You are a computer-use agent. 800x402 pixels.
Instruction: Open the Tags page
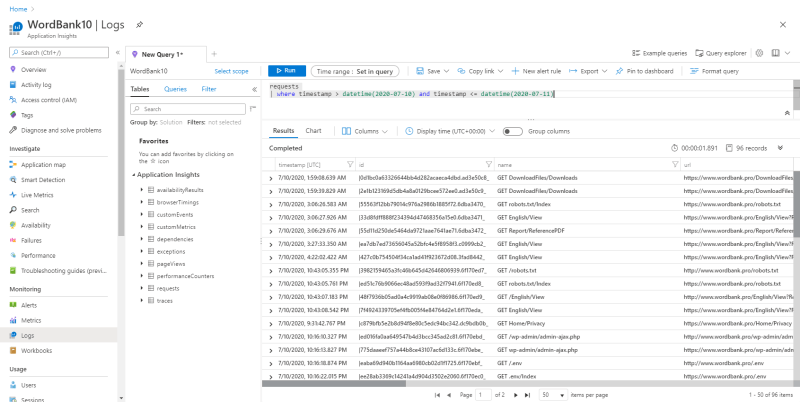(x=27, y=115)
